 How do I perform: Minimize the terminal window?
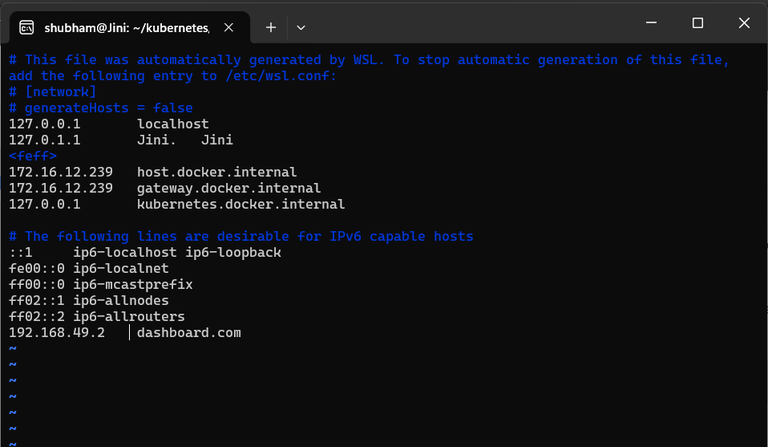pos(650,23)
